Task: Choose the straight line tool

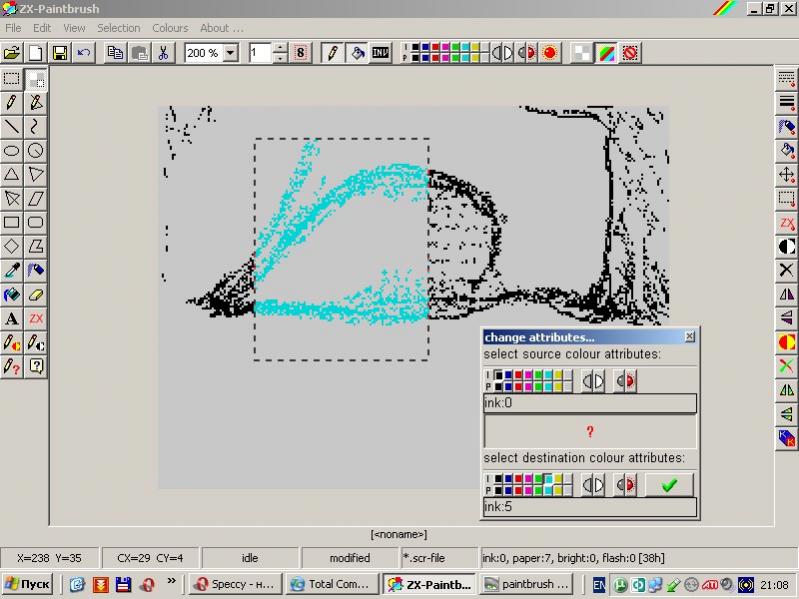Action: (12, 126)
